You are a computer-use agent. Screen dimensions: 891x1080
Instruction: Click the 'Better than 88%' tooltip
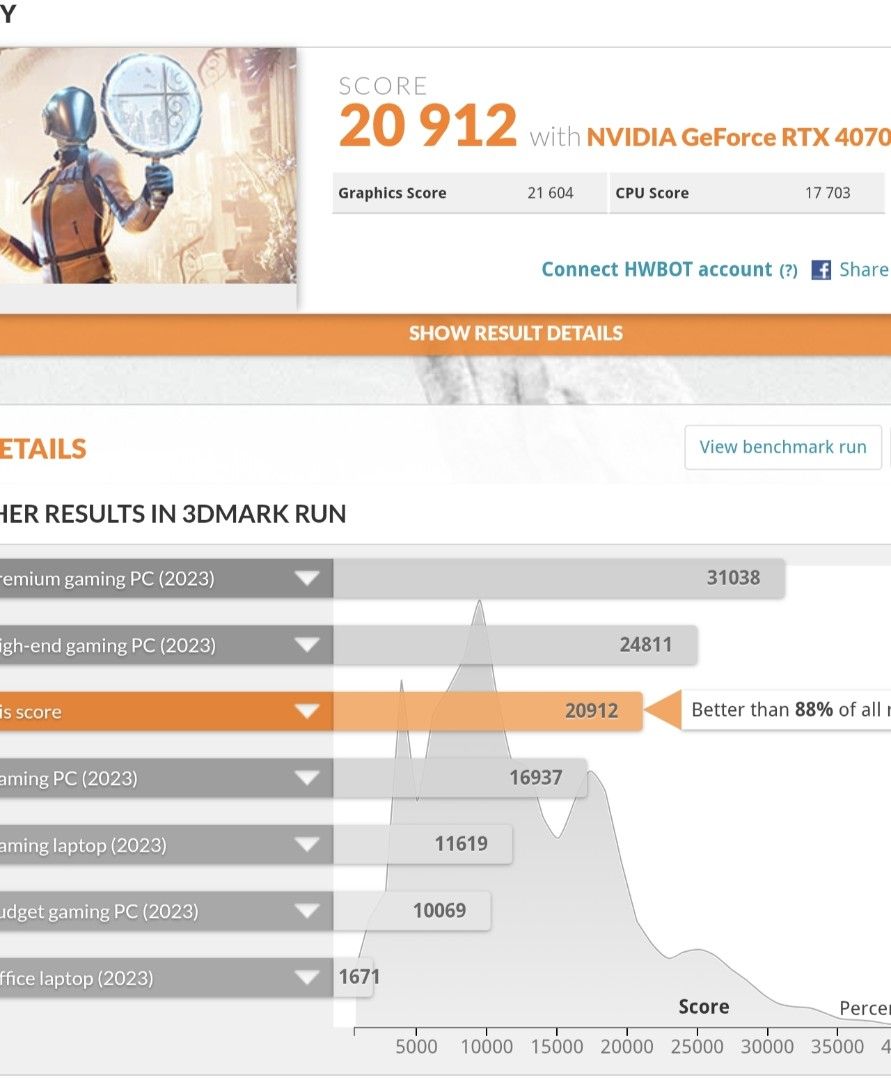(786, 709)
